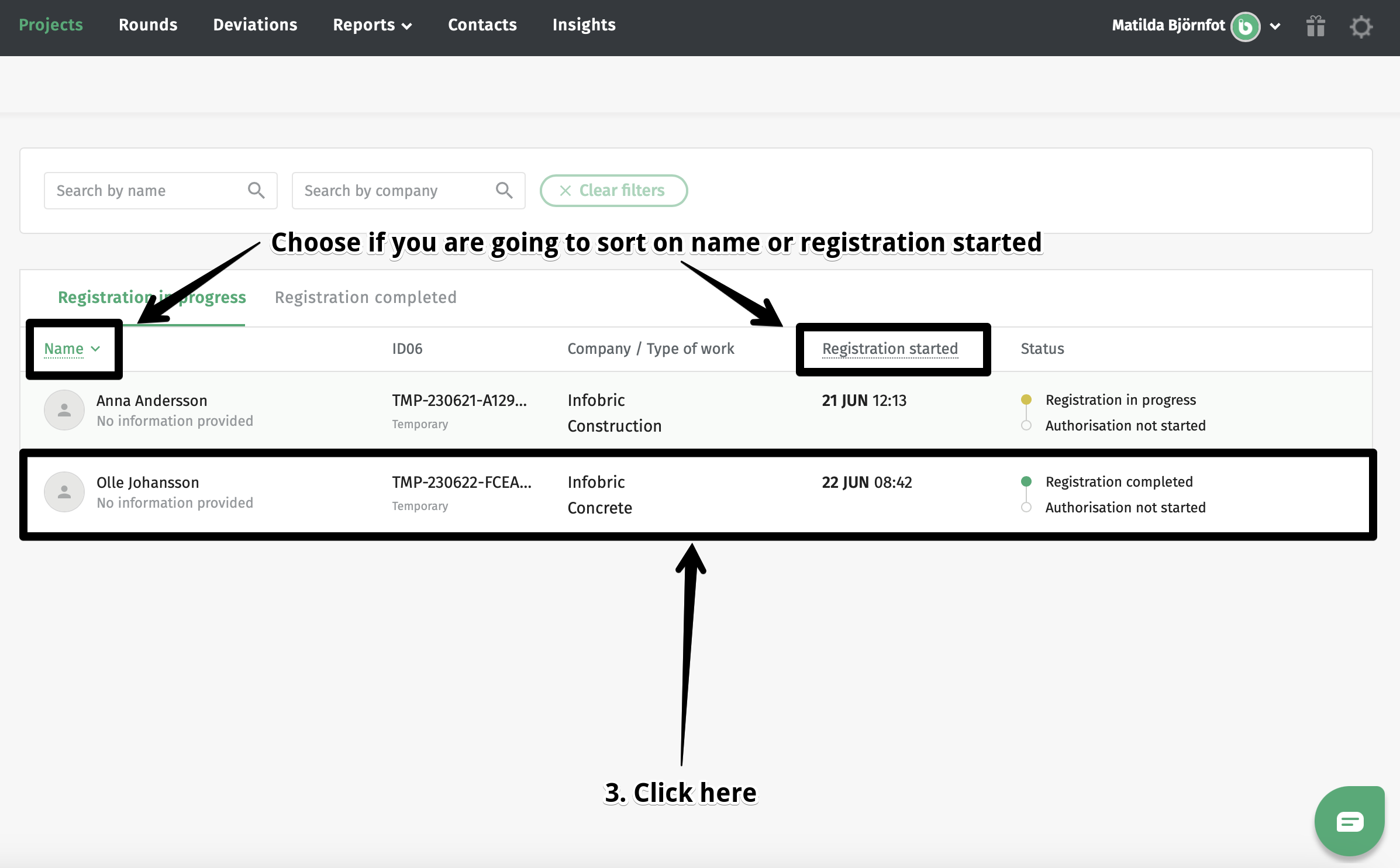1400x868 pixels.
Task: Expand the Reports dropdown menu
Action: click(373, 25)
